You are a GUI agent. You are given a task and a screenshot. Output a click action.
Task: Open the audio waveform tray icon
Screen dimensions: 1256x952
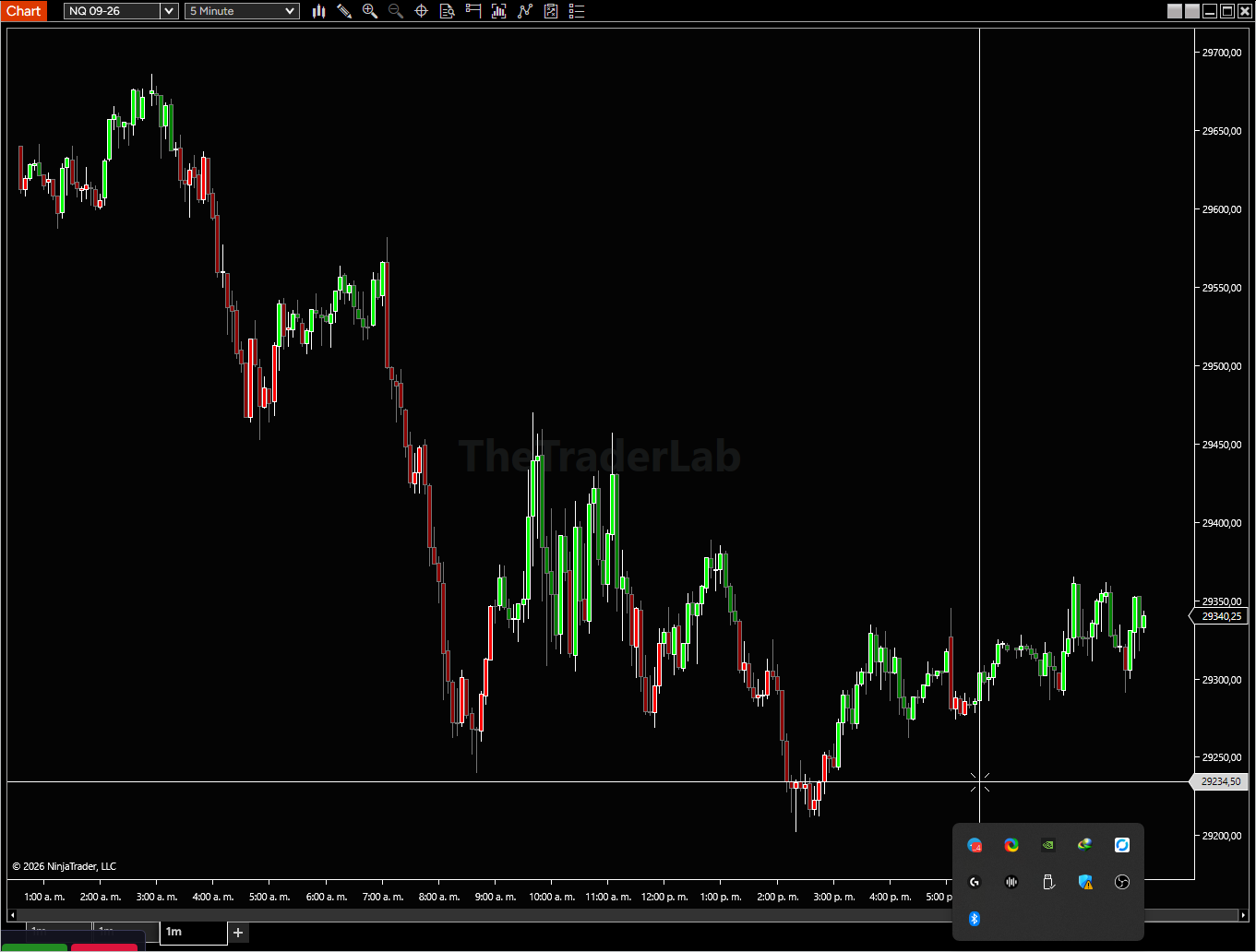pos(1011,882)
